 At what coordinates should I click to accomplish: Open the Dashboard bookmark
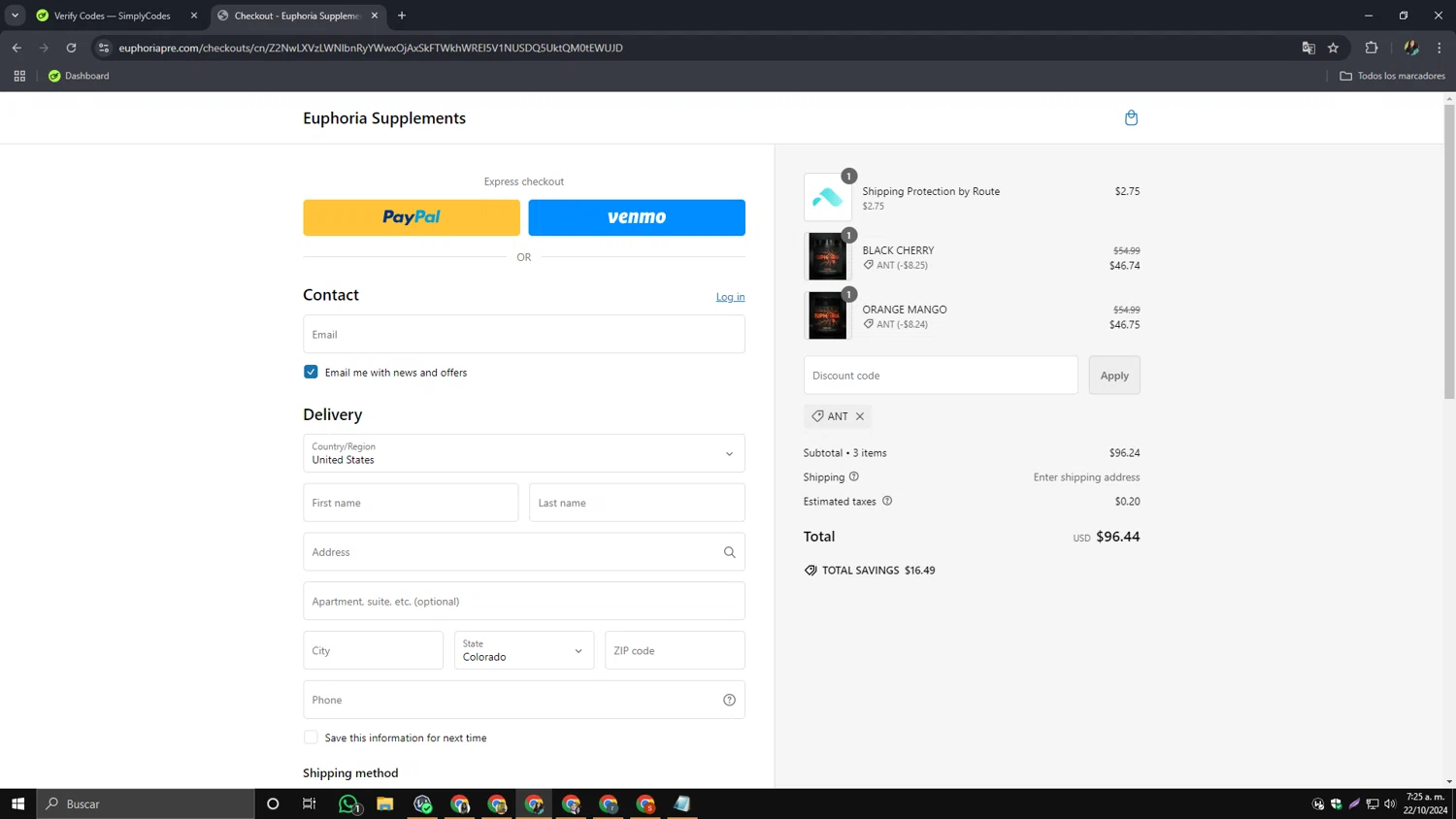click(x=79, y=76)
